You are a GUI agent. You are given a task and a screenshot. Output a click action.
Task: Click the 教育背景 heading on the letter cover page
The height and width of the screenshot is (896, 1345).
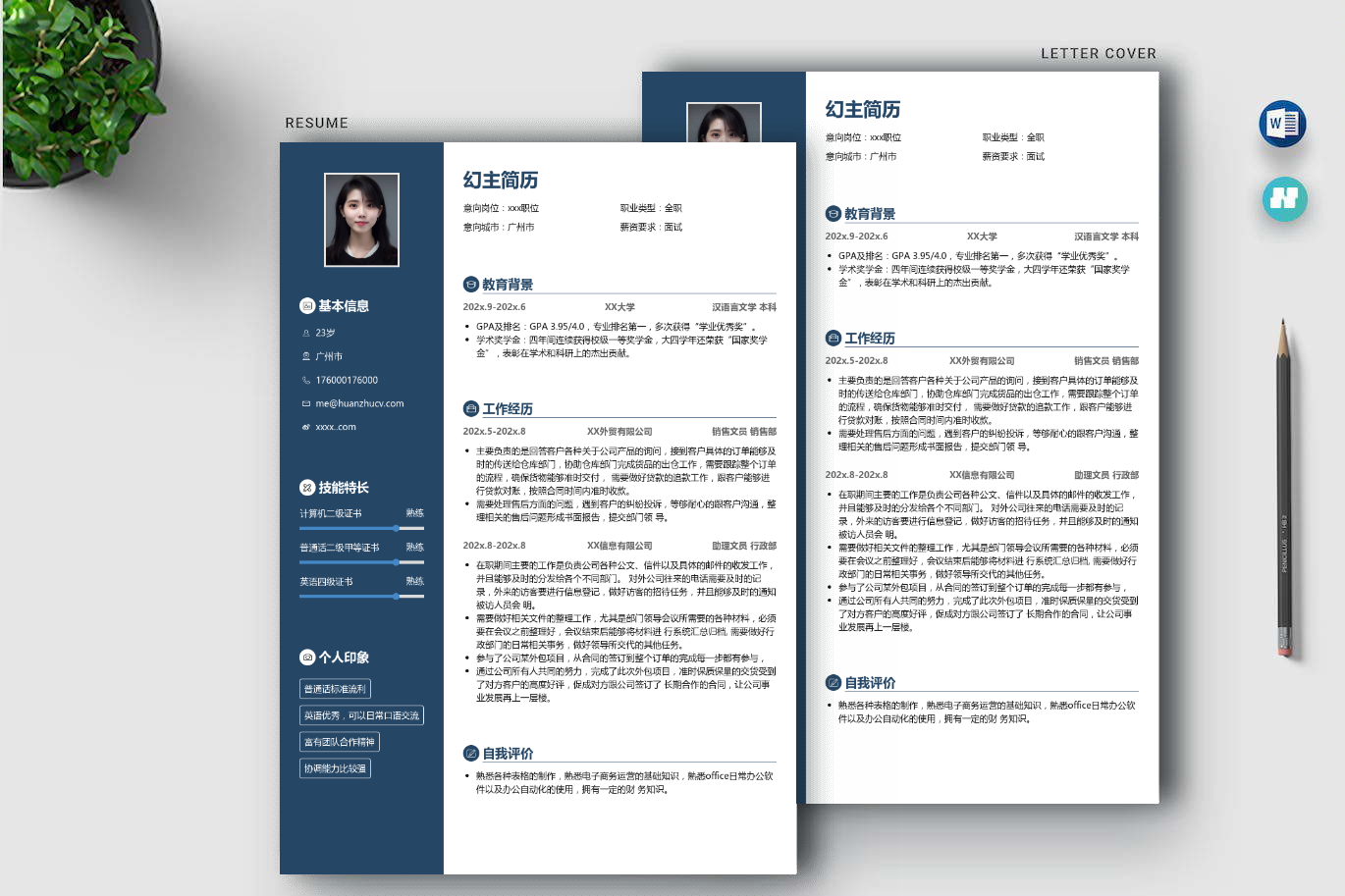pos(870,214)
